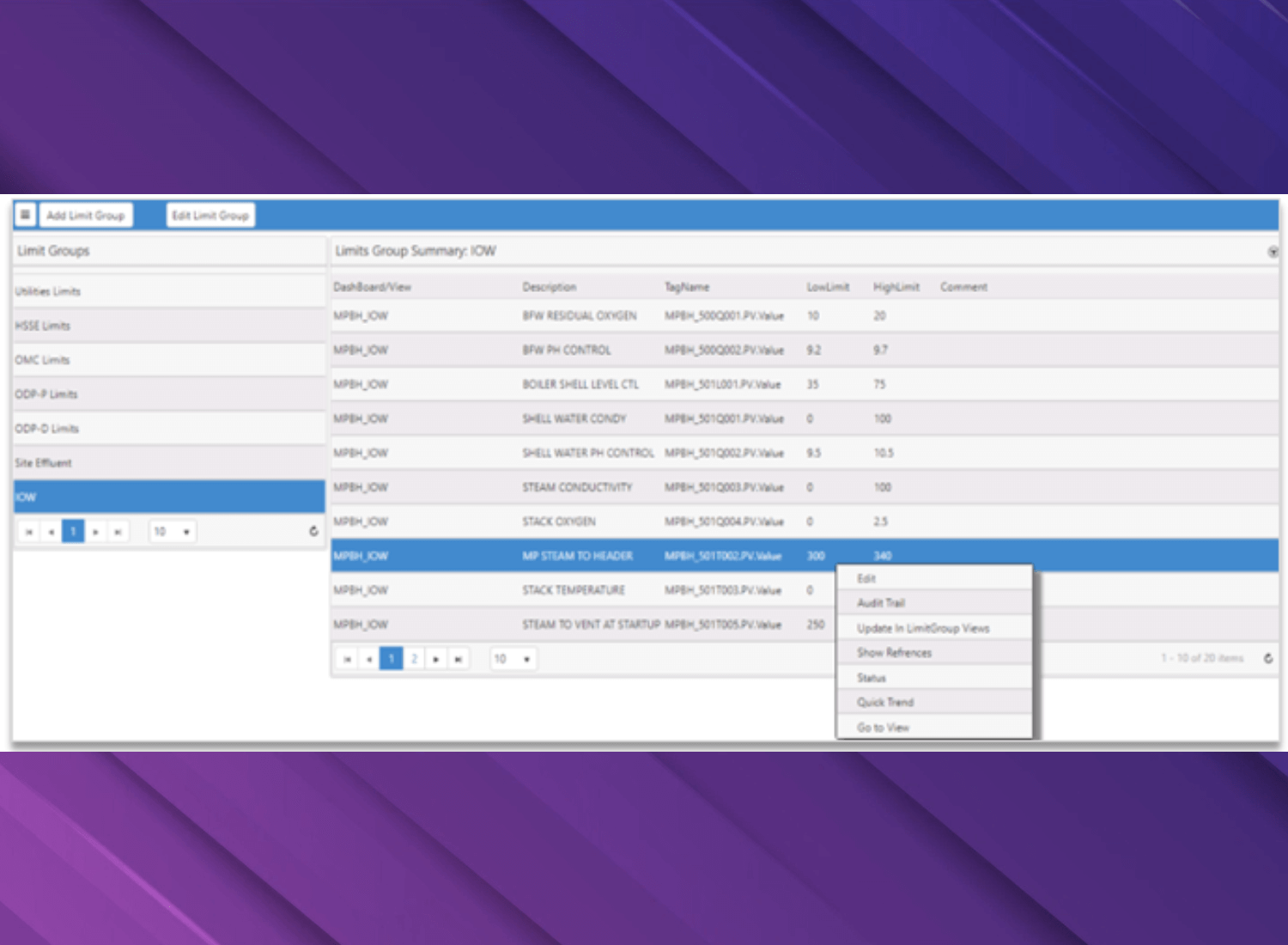Click the Add Limit Group button

tap(86, 215)
